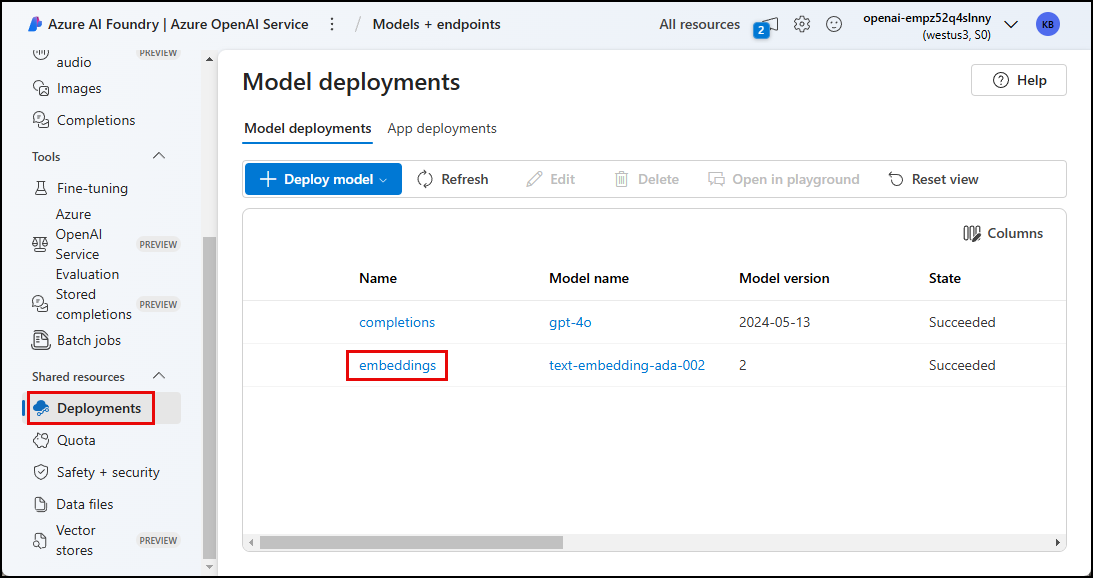1093x578 pixels.
Task: Click the Succeeded state in completions row
Action: tap(962, 322)
